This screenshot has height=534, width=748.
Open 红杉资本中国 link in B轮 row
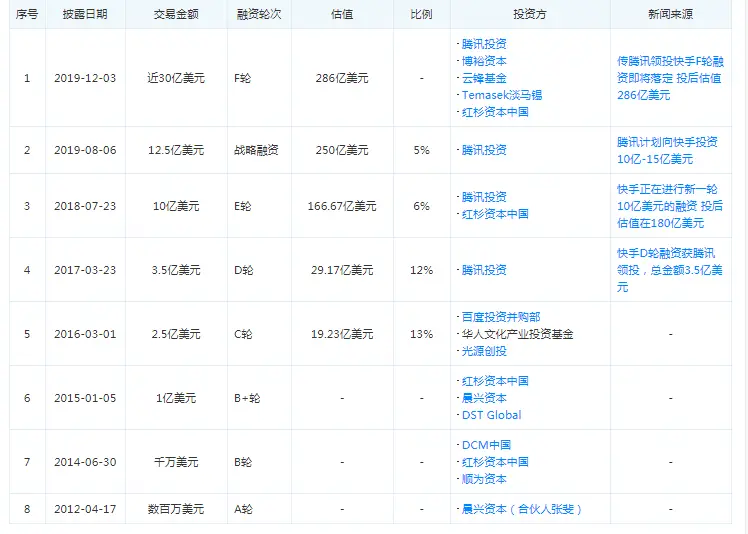(x=495, y=462)
